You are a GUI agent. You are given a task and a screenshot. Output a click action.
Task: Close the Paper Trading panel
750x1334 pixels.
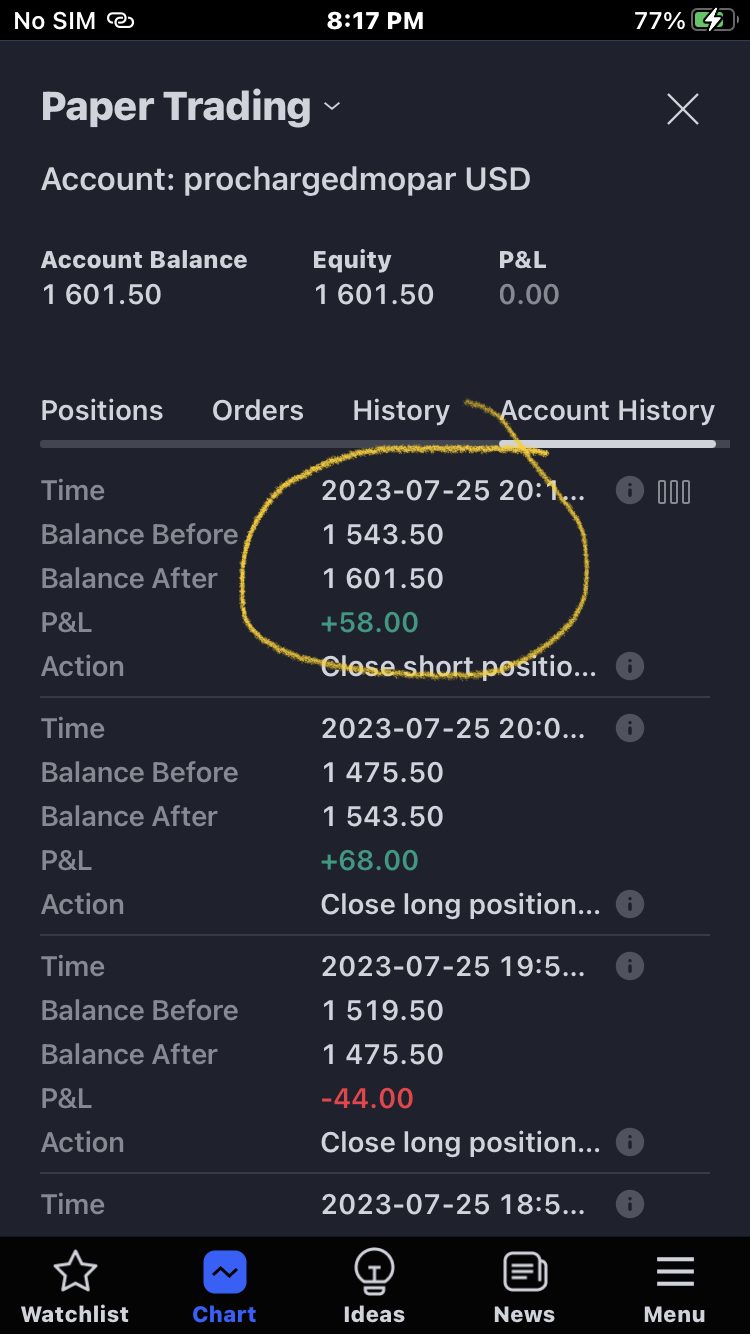683,109
